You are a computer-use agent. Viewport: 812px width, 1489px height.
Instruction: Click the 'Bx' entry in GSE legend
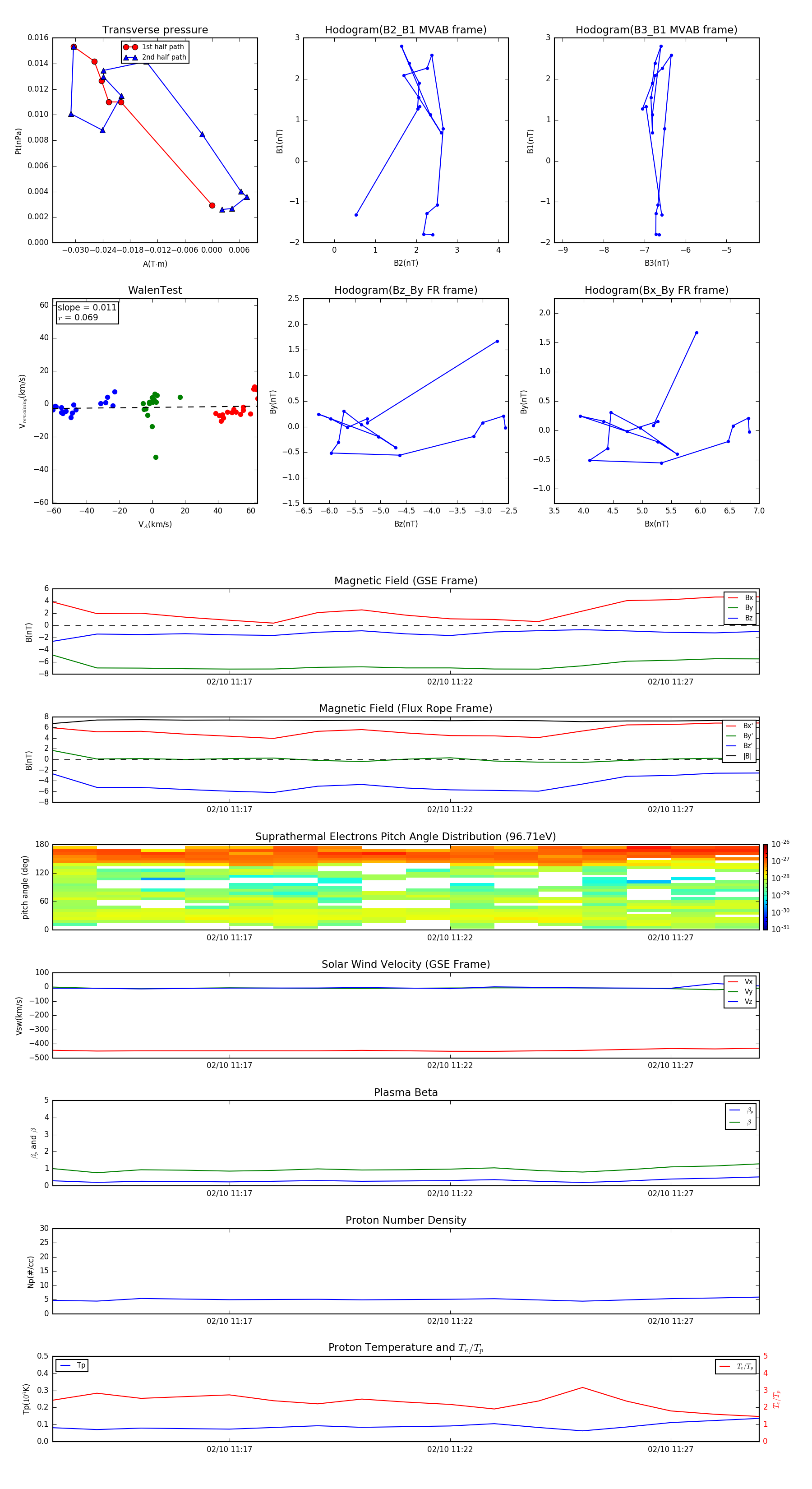(741, 598)
